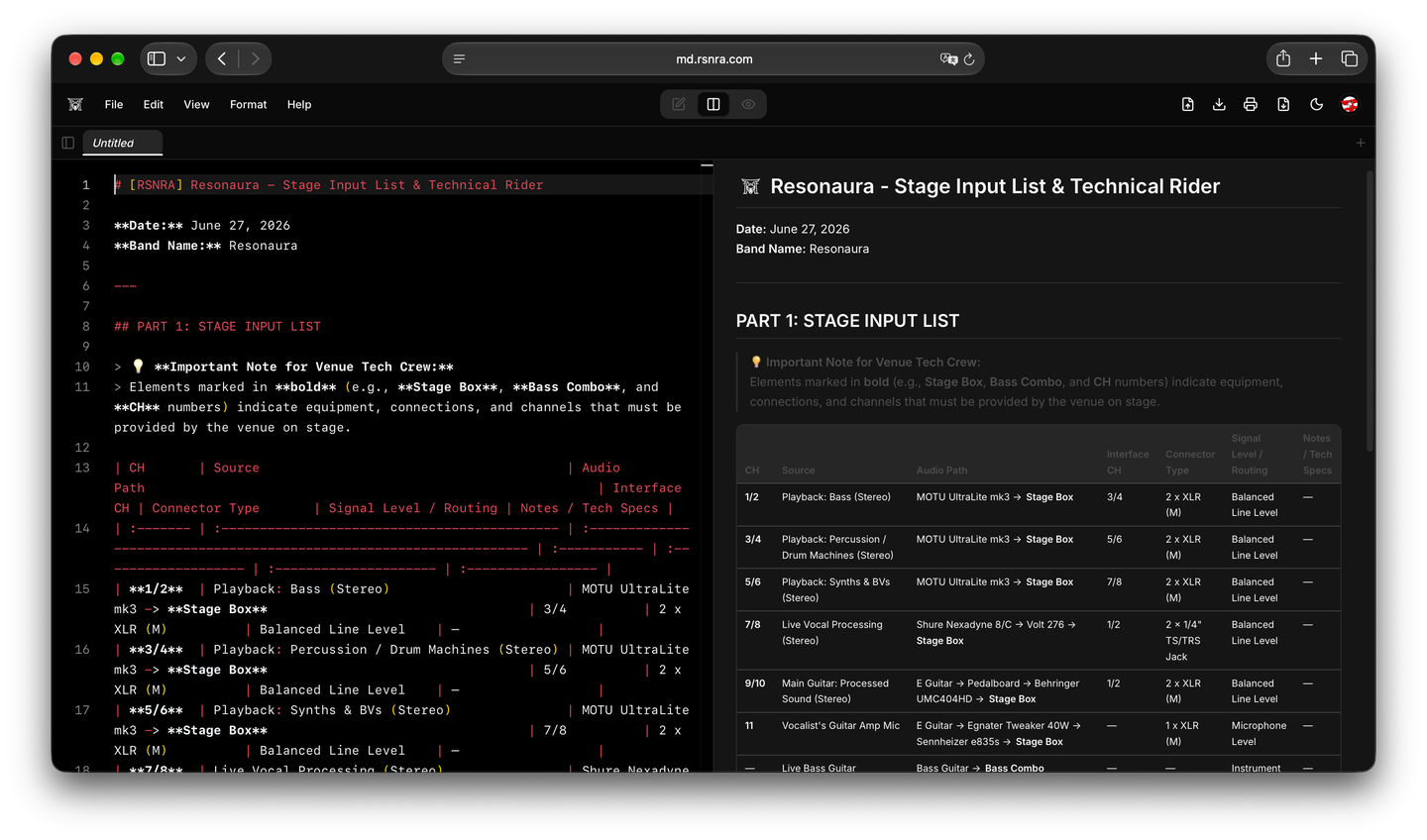Open the language flag avatar menu

click(1349, 104)
